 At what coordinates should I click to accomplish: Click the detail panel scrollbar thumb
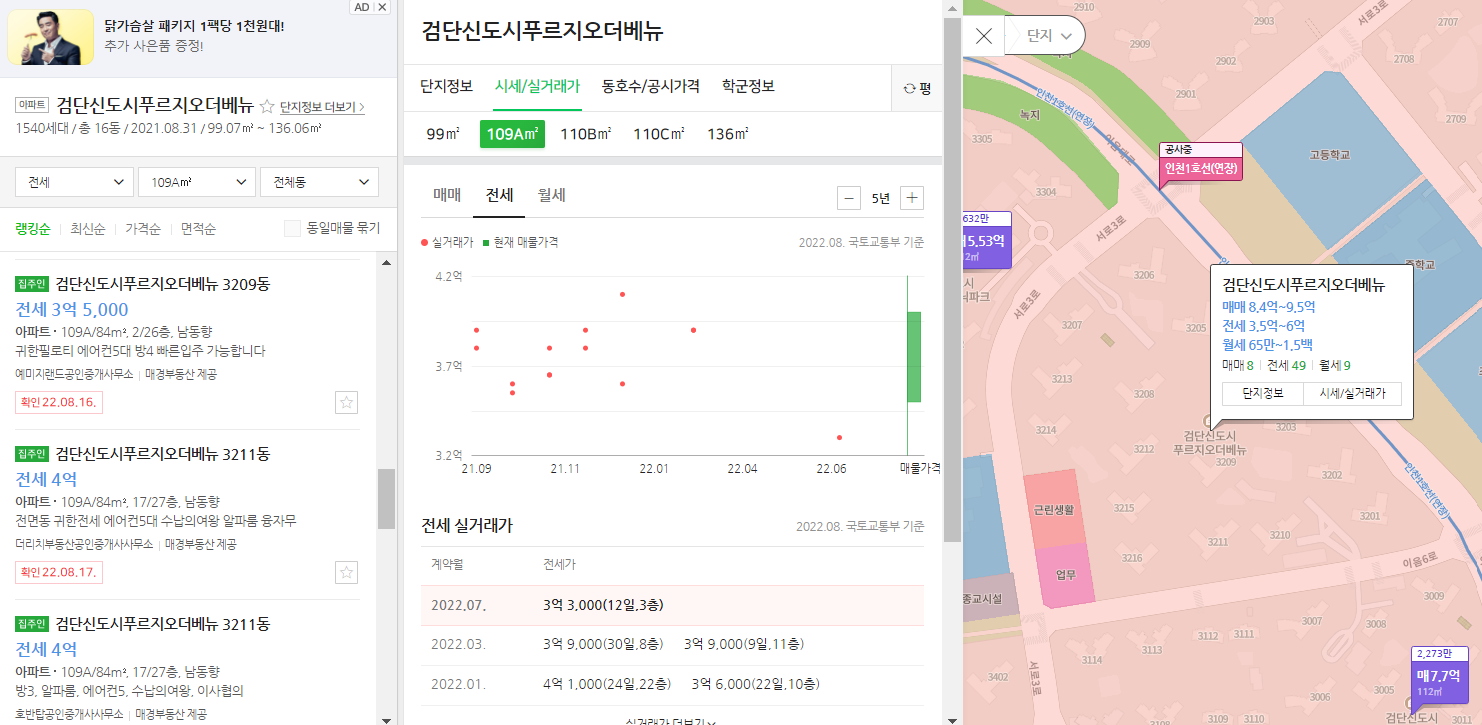[952, 280]
